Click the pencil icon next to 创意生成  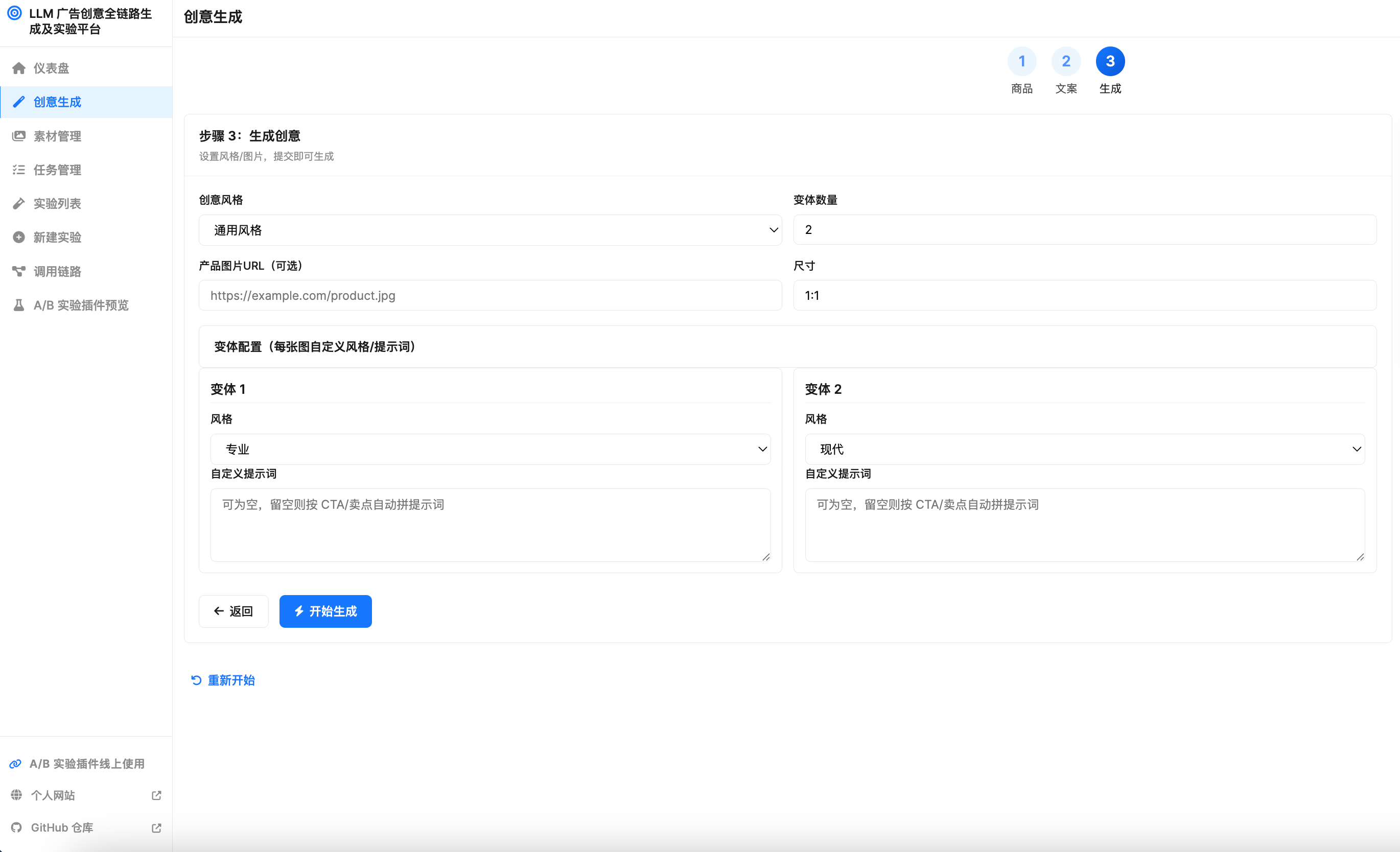pos(19,102)
